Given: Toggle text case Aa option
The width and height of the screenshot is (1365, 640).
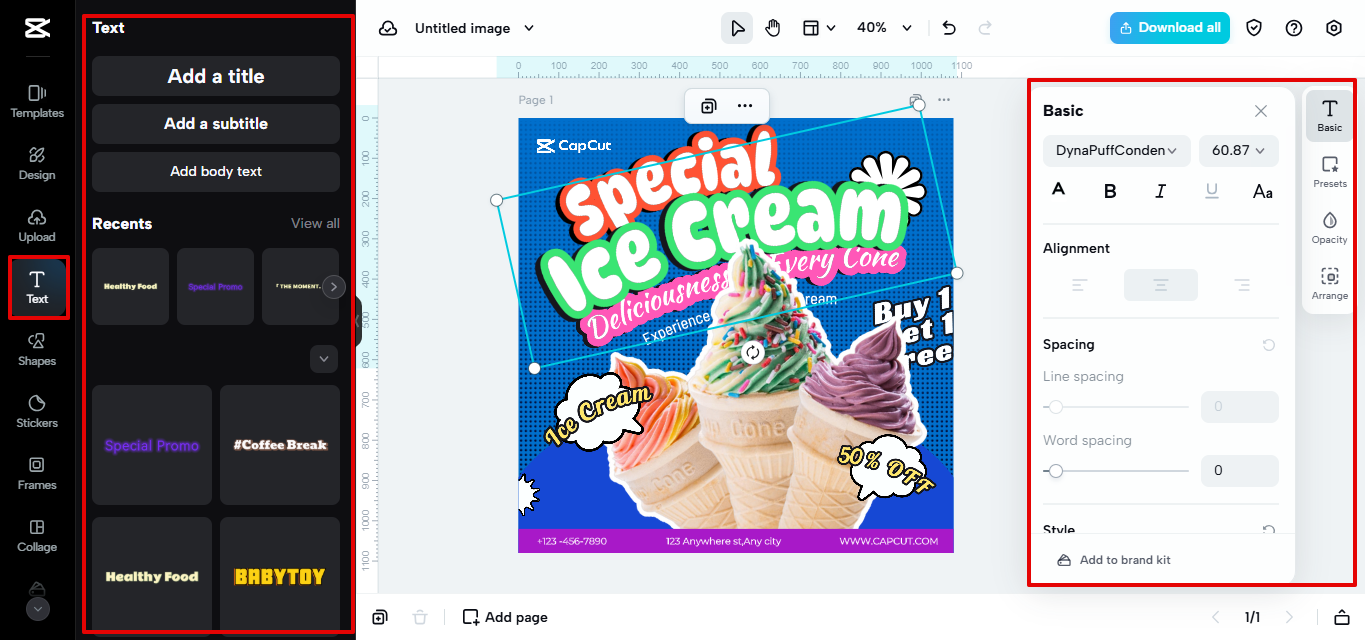Looking at the screenshot, I should tap(1263, 191).
